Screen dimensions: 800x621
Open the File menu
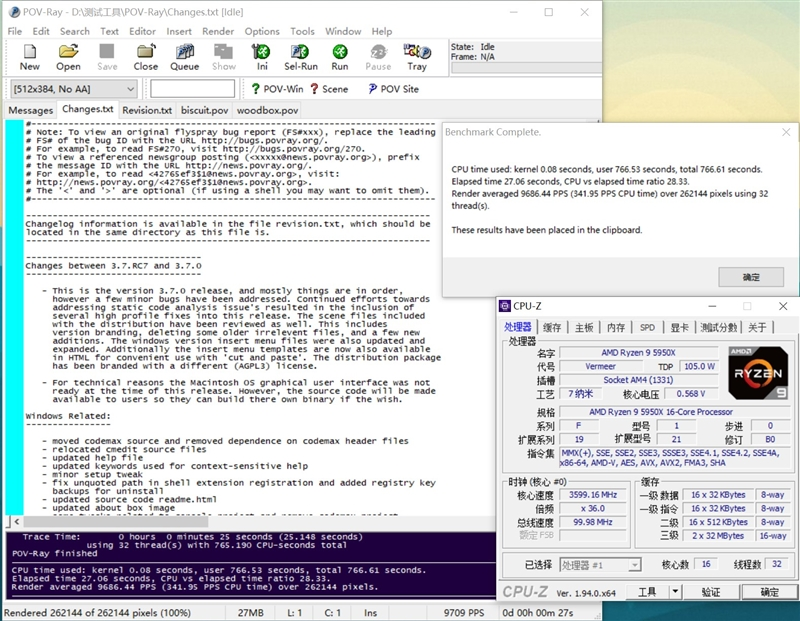click(15, 31)
